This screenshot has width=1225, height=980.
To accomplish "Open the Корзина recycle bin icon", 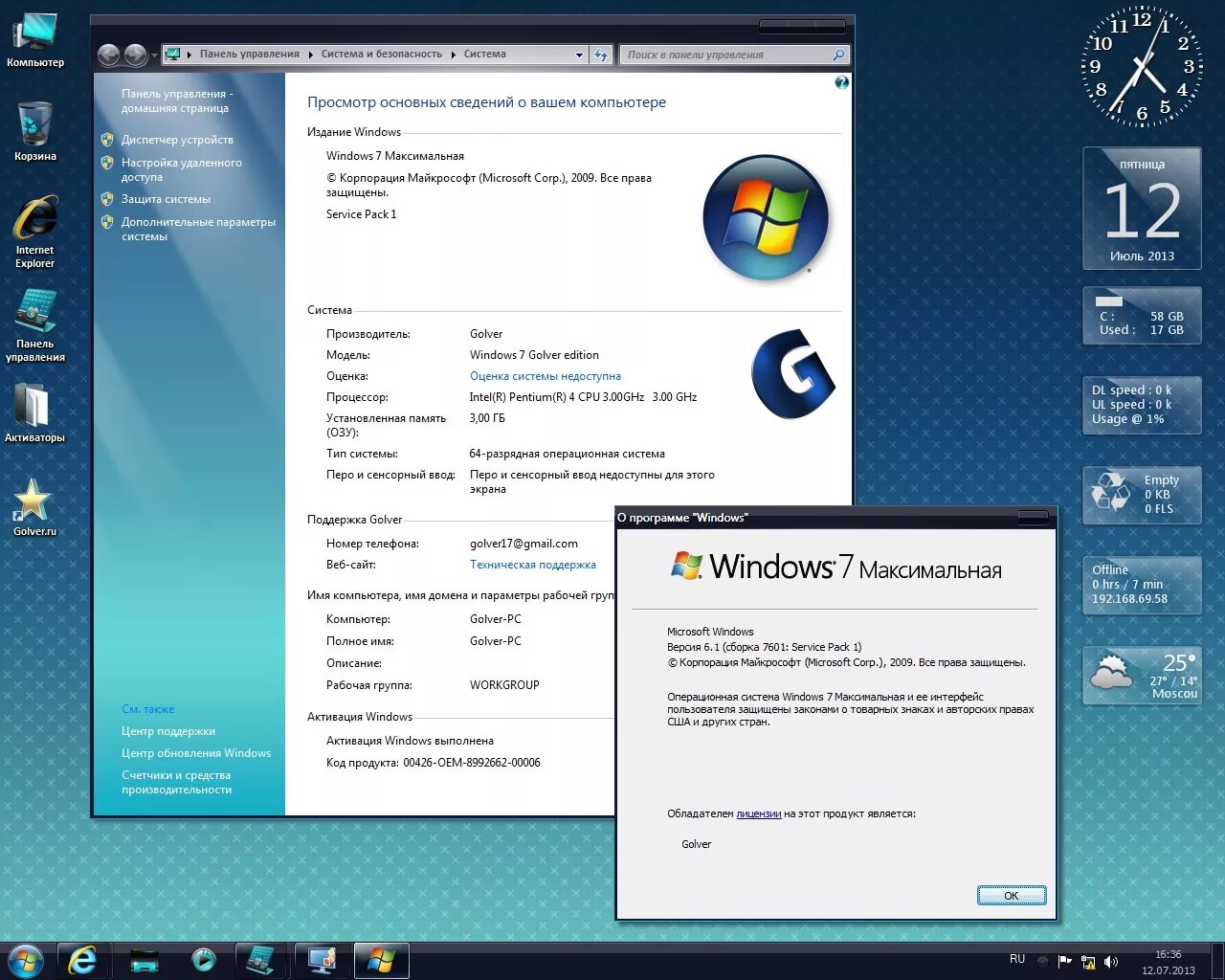I will click(x=35, y=132).
